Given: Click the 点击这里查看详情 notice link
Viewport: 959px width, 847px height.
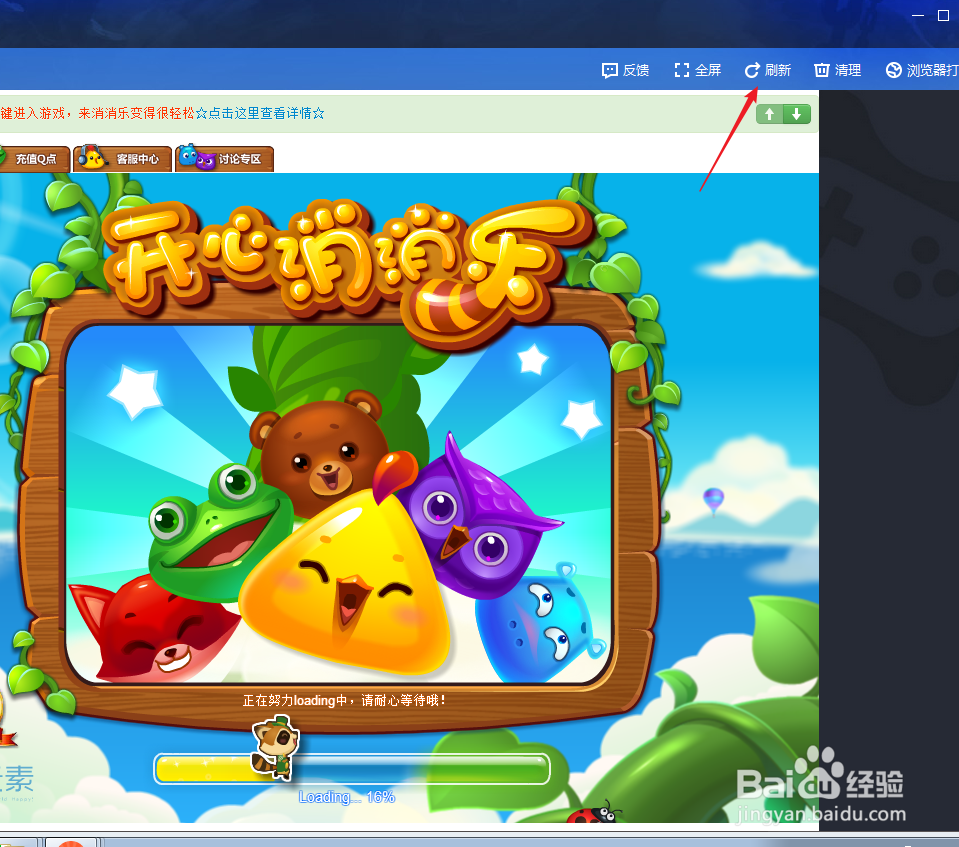Looking at the screenshot, I should coord(260,113).
